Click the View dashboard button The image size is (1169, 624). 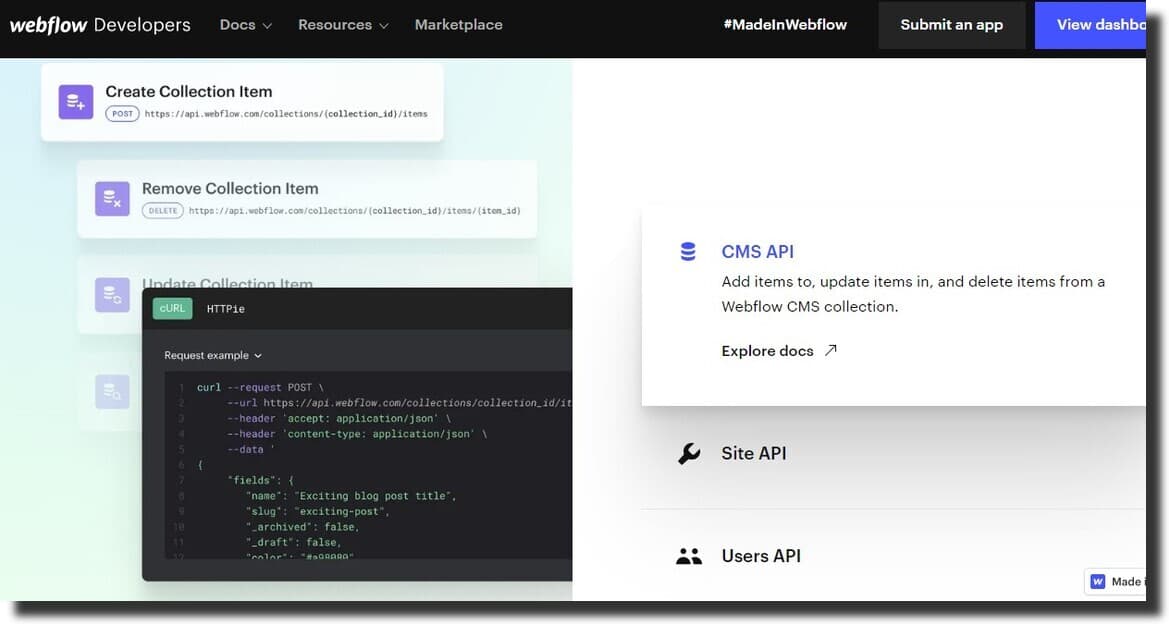[x=1090, y=25]
